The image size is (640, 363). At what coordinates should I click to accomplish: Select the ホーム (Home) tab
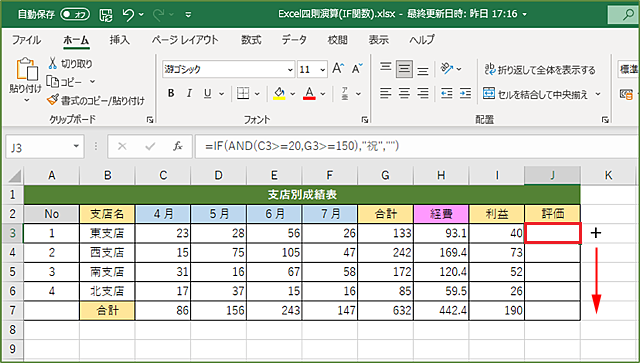tap(76, 40)
